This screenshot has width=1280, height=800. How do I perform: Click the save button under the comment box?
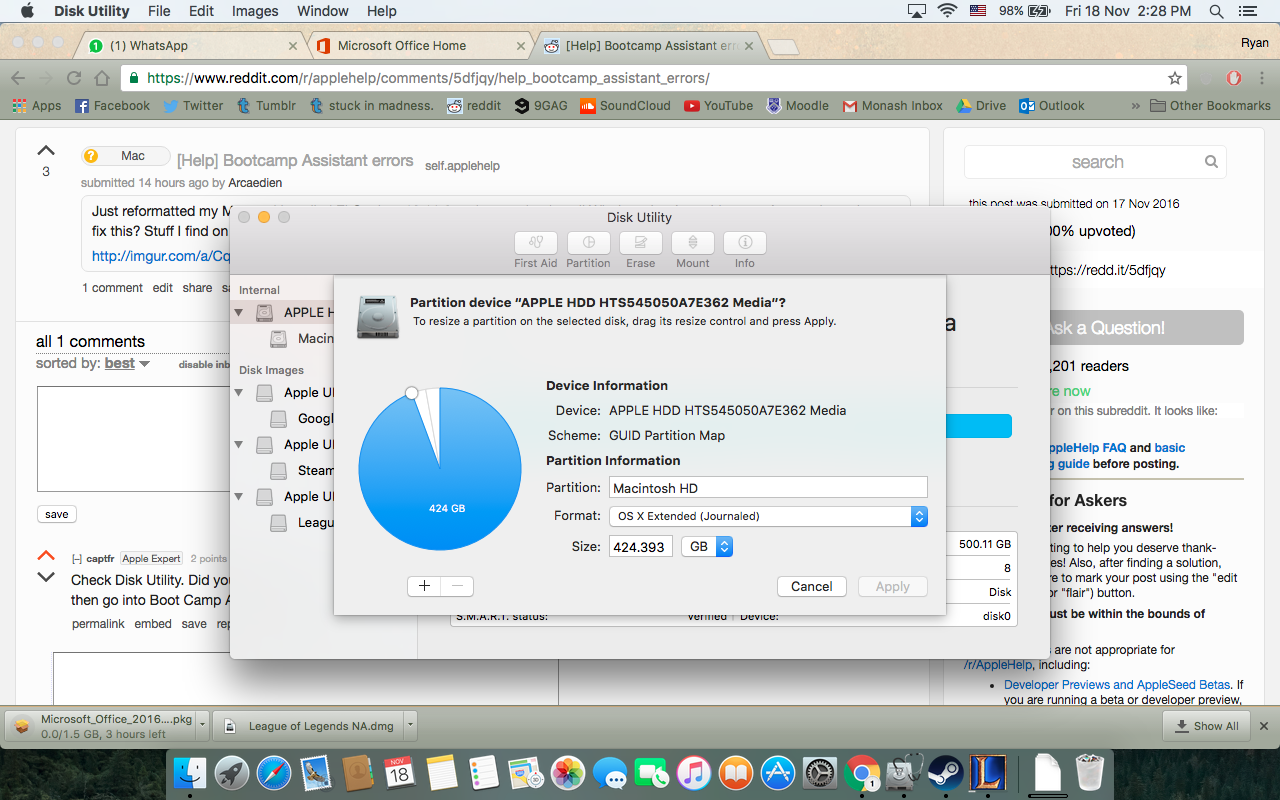(x=57, y=514)
